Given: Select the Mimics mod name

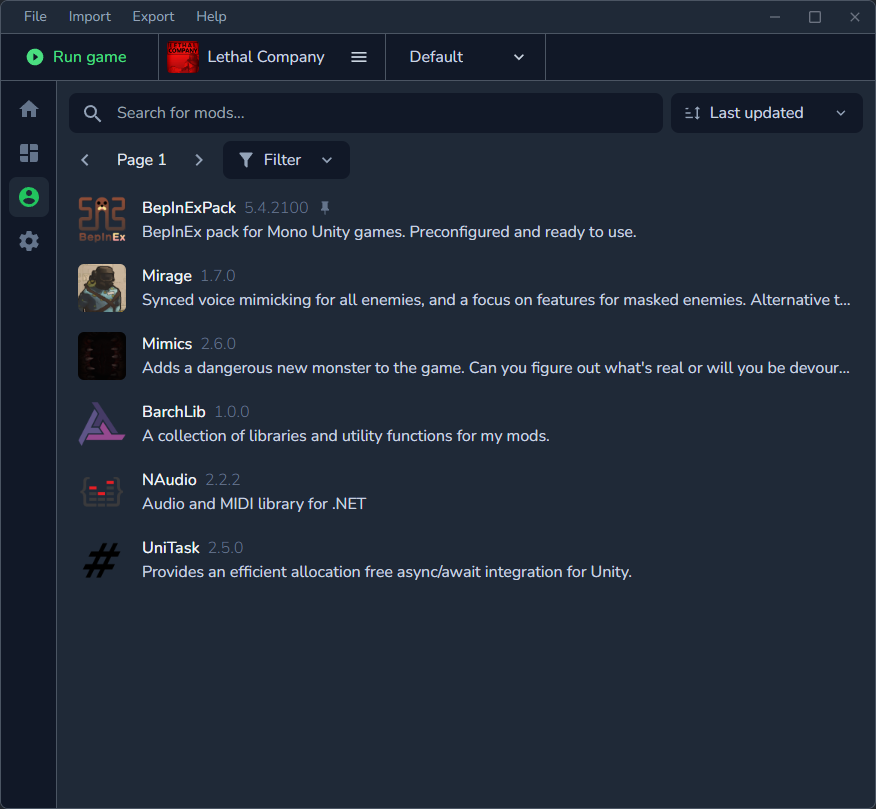Looking at the screenshot, I should pyautogui.click(x=167, y=344).
